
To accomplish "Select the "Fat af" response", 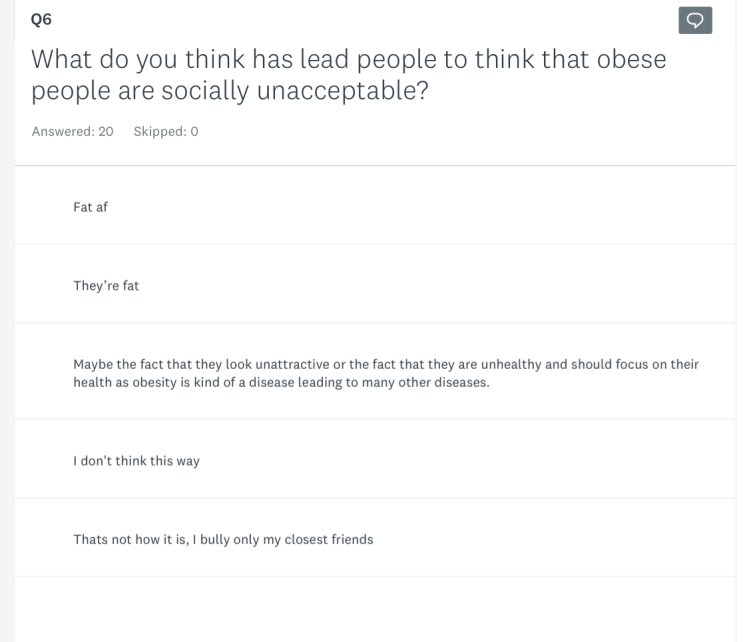I will click(90, 207).
